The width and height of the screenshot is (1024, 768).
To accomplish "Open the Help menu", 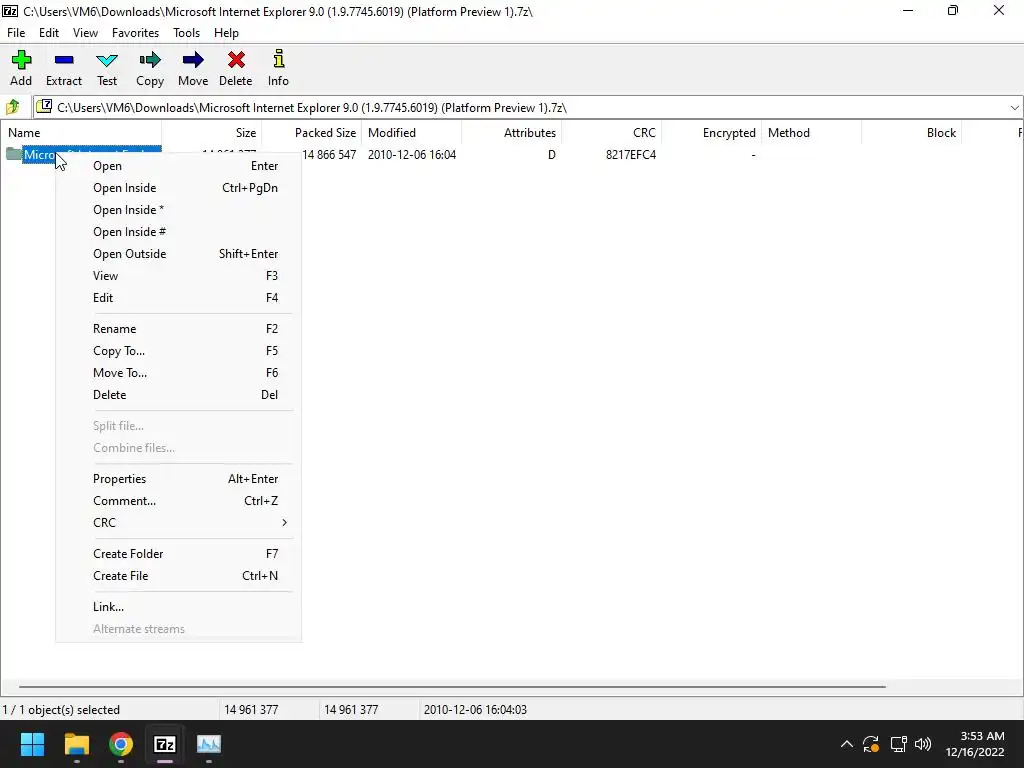I will click(226, 33).
